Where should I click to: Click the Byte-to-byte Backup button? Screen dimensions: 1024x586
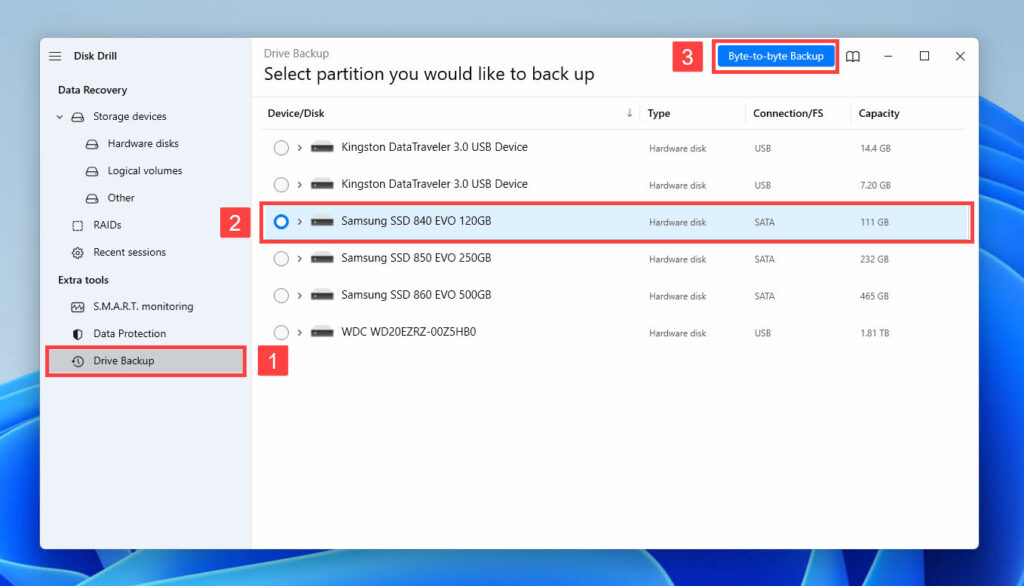(775, 56)
